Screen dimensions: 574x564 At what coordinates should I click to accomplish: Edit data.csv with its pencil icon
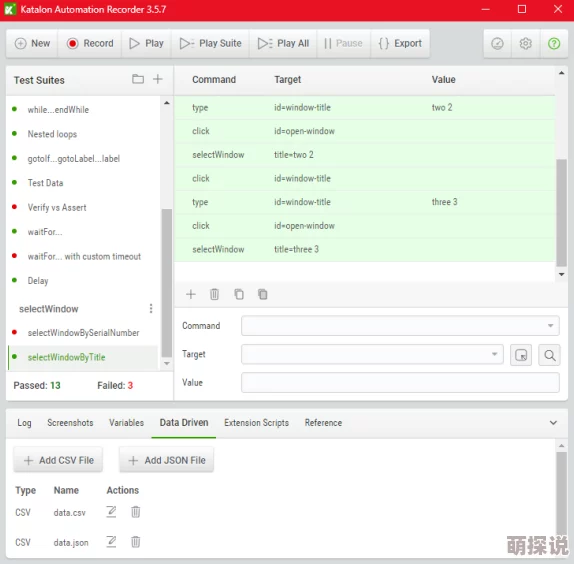pos(111,512)
